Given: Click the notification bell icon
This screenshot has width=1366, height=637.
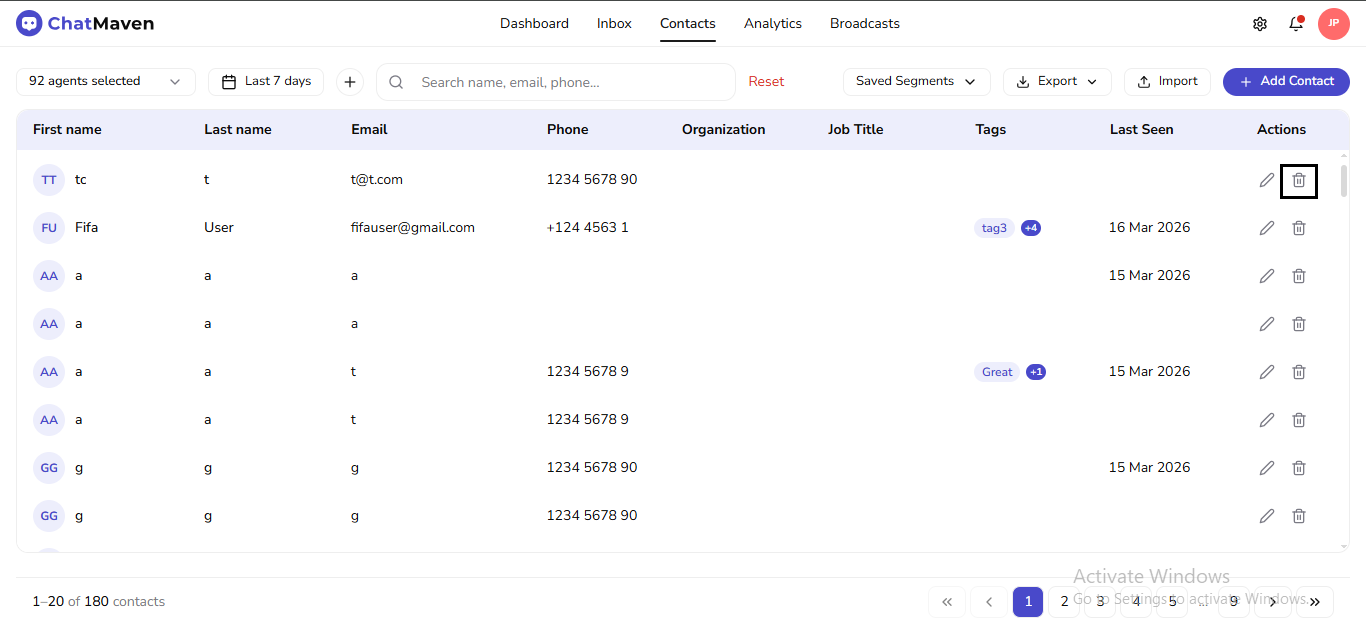Looking at the screenshot, I should pos(1296,22).
